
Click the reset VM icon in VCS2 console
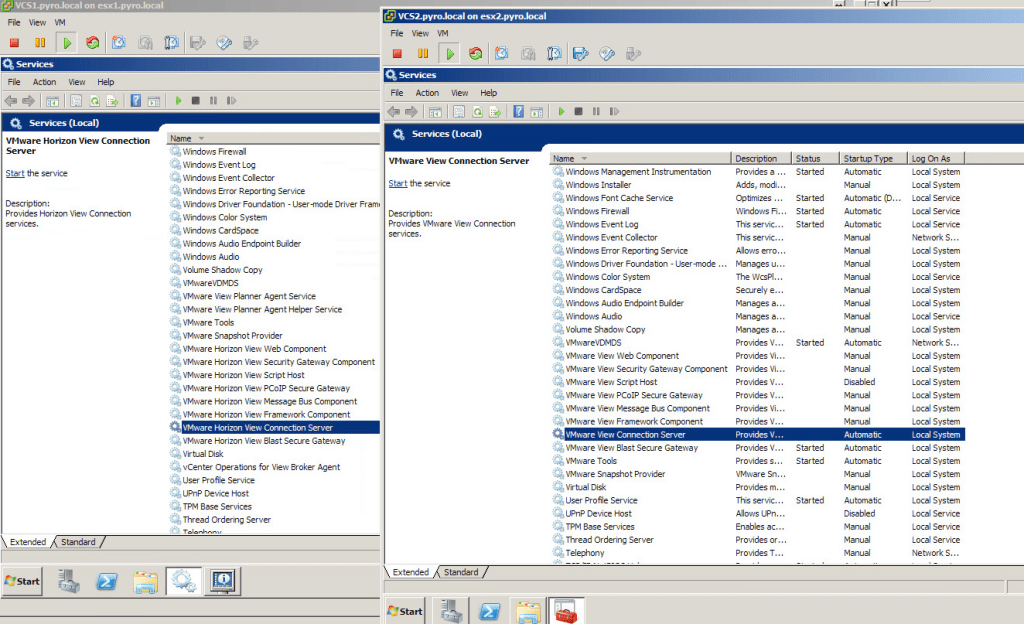[475, 54]
